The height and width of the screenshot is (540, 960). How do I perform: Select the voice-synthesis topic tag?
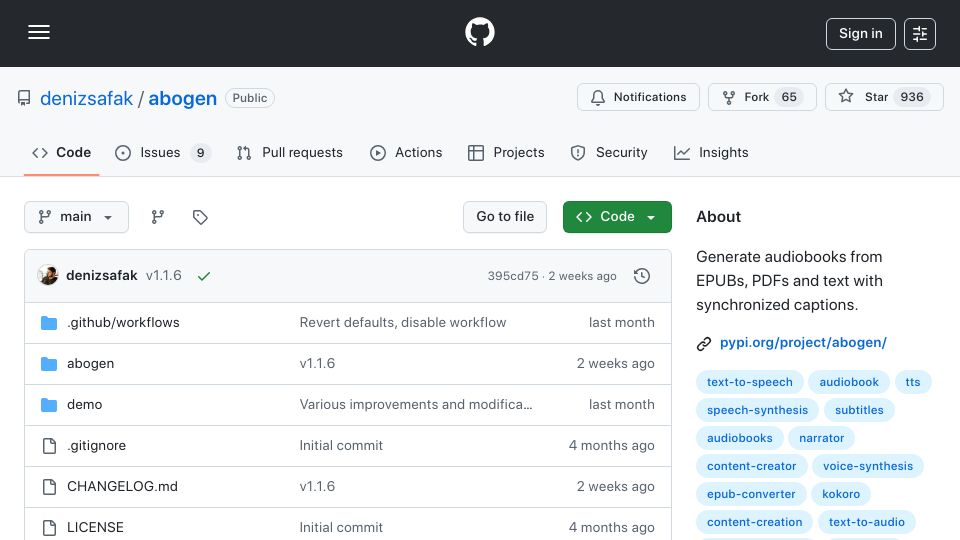point(868,467)
